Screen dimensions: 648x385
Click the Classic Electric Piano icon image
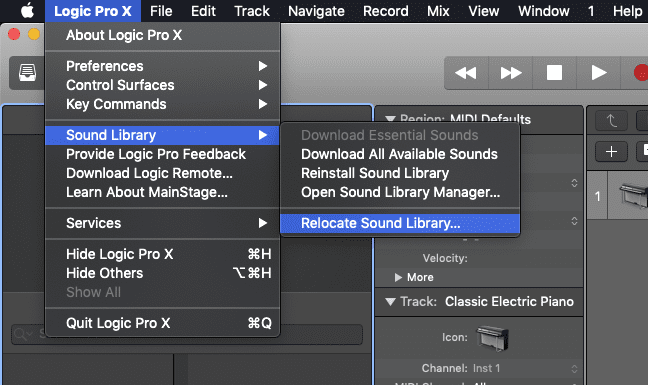coord(492,337)
